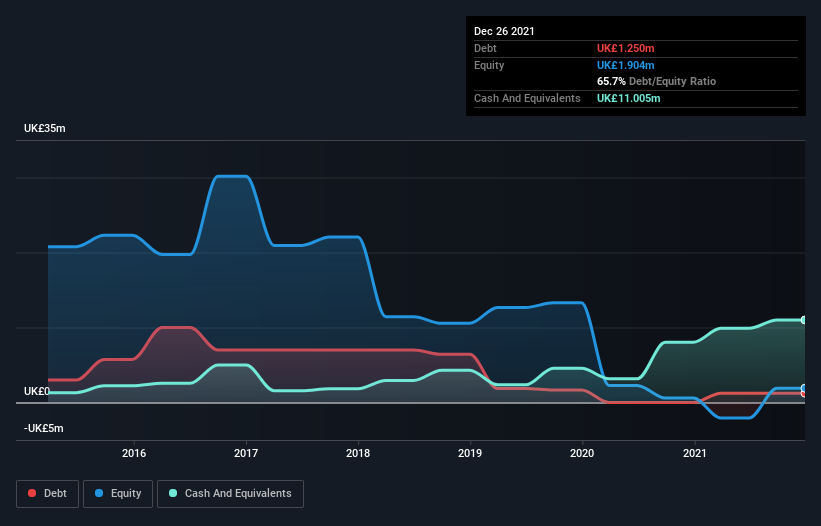
Task: Click the Cash And Equivalents endpoint marker on chart
Action: point(804,320)
